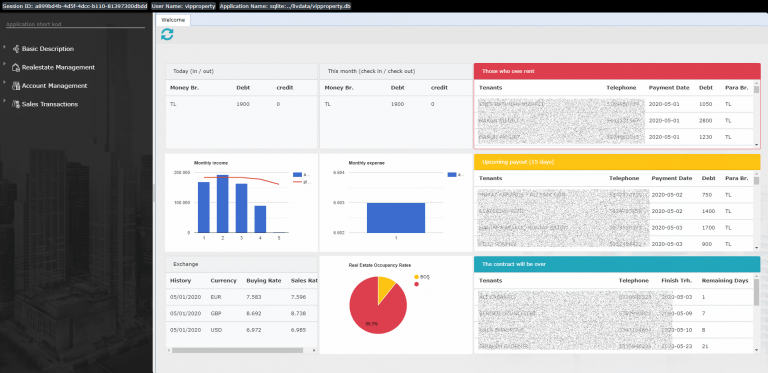This screenshot has width=768, height=373.
Task: Sort by Telephone in Upcoming payout table
Action: click(624, 178)
